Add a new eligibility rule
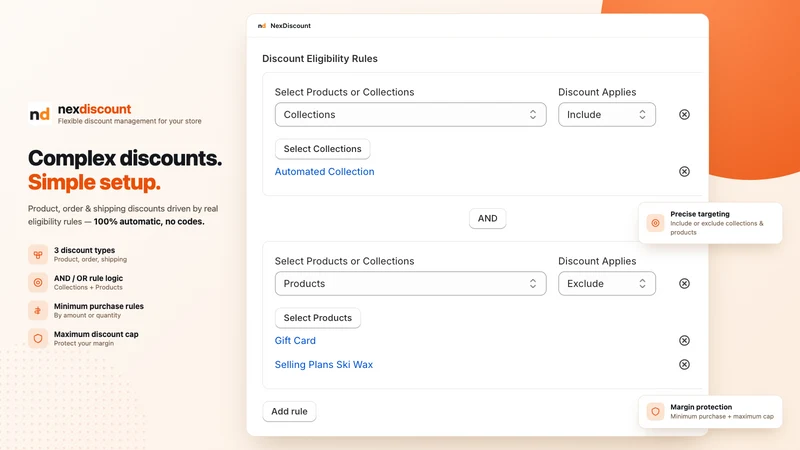The image size is (800, 450). pyautogui.click(x=289, y=411)
